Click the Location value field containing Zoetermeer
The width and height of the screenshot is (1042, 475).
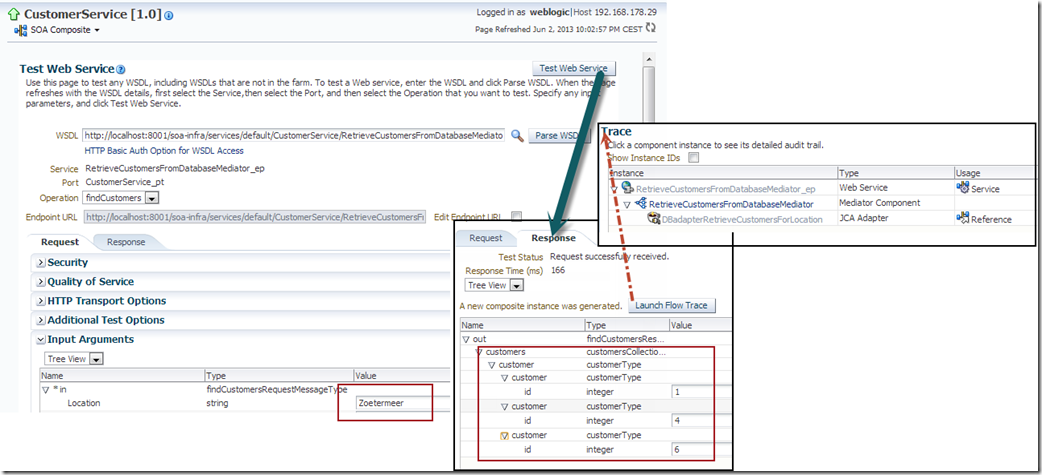pos(392,404)
